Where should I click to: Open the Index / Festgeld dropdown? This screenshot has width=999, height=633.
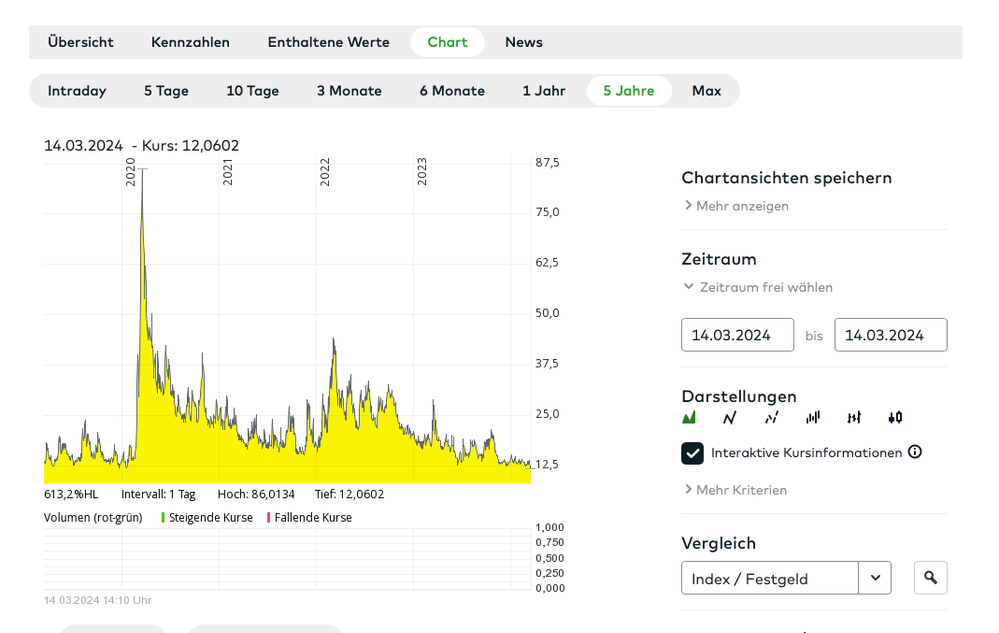pos(875,578)
